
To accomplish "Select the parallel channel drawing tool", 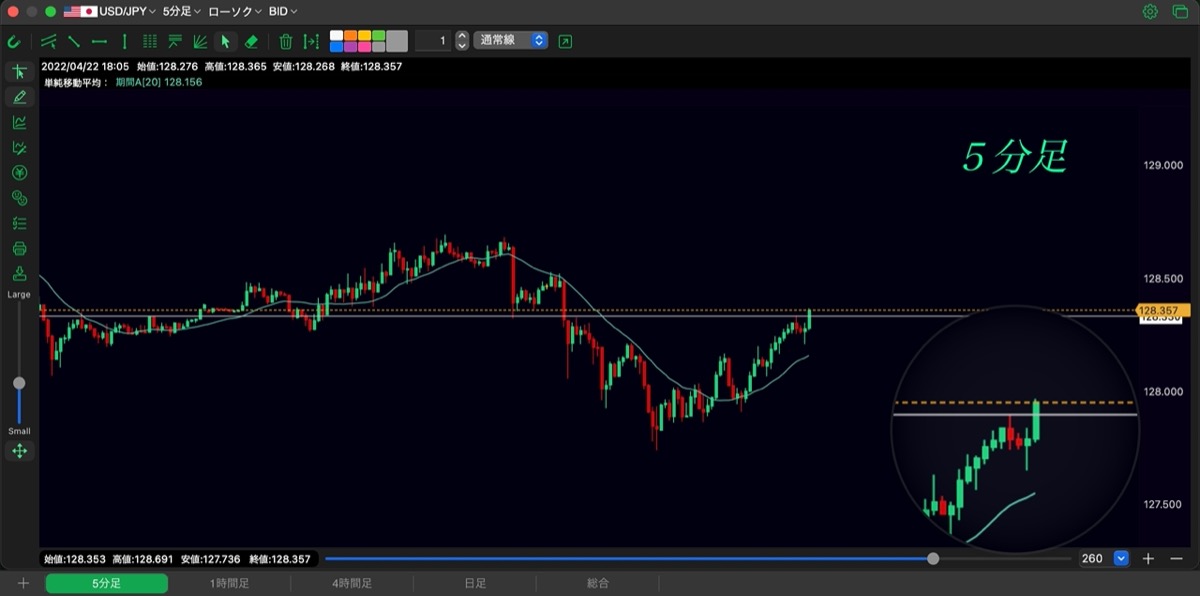I will [x=49, y=41].
